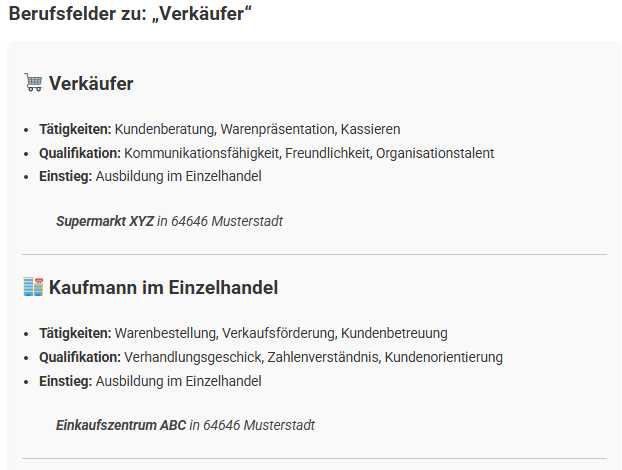The height and width of the screenshot is (470, 622).
Task: Select the Einkaufszentrum ABC employer name
Action: [x=121, y=425]
